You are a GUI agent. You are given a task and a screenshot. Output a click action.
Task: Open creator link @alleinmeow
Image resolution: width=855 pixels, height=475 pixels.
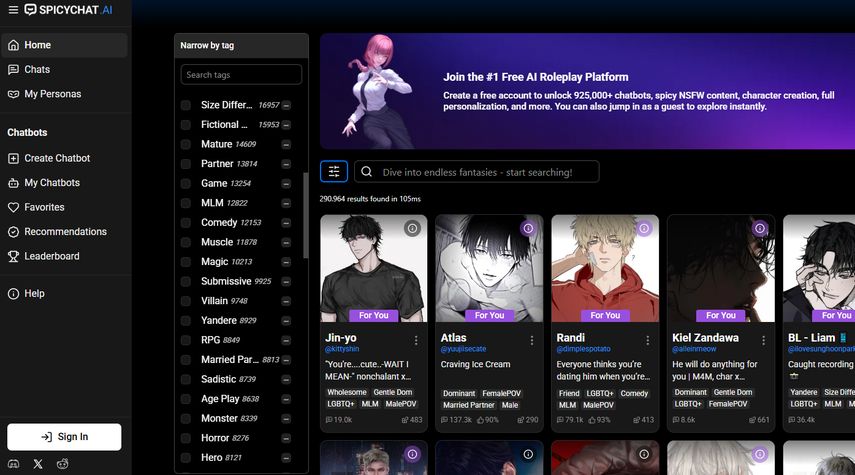[694, 349]
